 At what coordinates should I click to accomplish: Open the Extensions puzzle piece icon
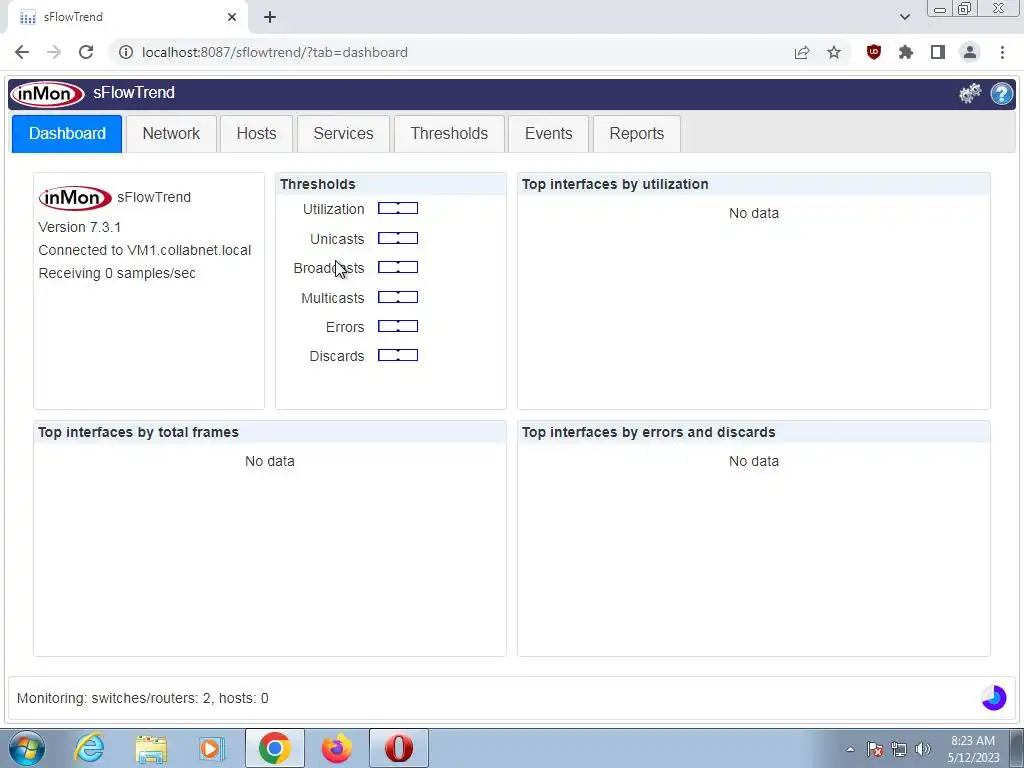(x=906, y=52)
